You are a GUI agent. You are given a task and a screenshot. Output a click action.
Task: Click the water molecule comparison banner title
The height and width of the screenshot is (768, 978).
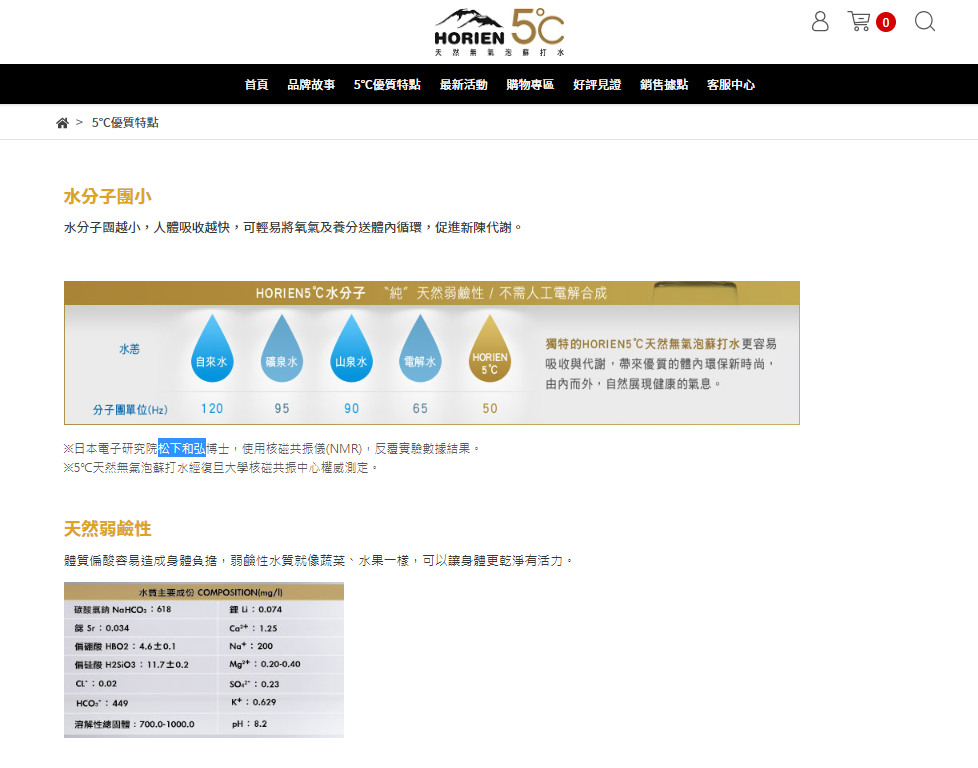432,293
